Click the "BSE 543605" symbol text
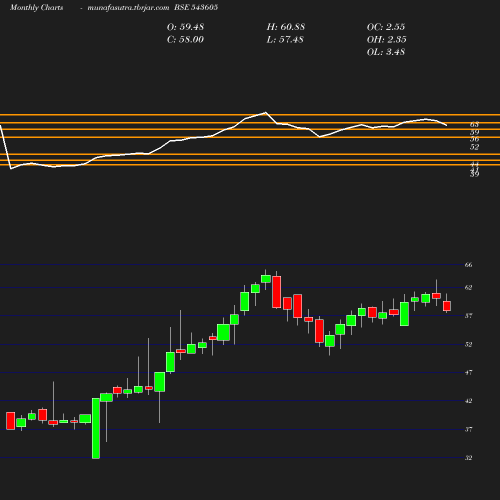 coord(196,7)
